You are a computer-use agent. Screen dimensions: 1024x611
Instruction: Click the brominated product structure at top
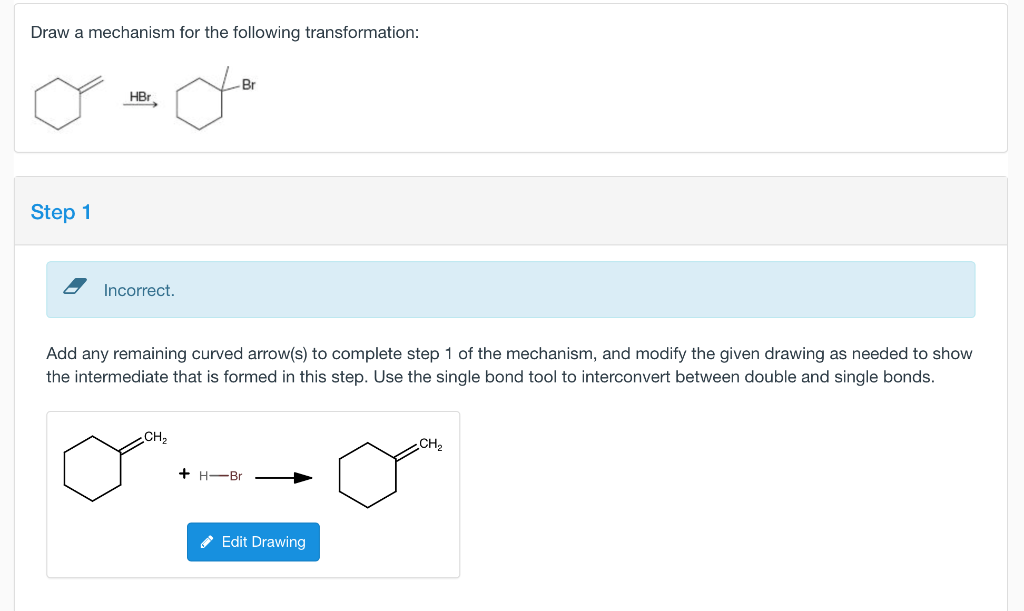[203, 103]
